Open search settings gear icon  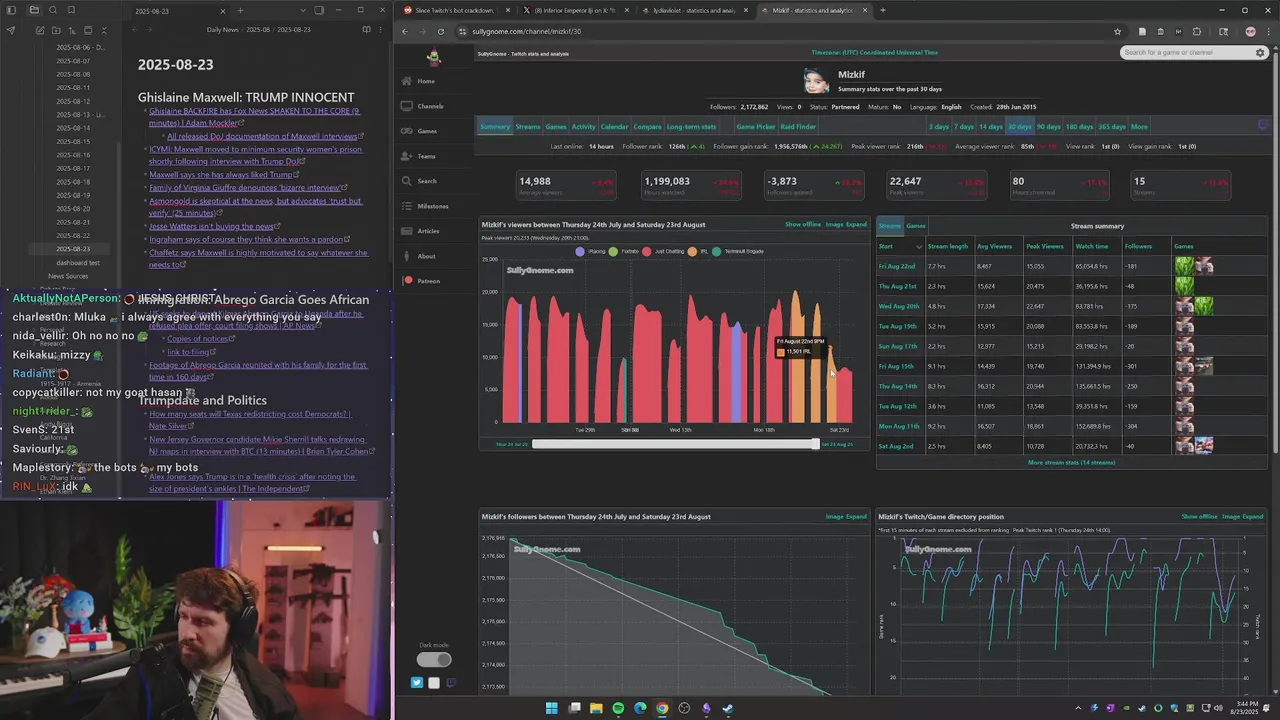click(1260, 52)
